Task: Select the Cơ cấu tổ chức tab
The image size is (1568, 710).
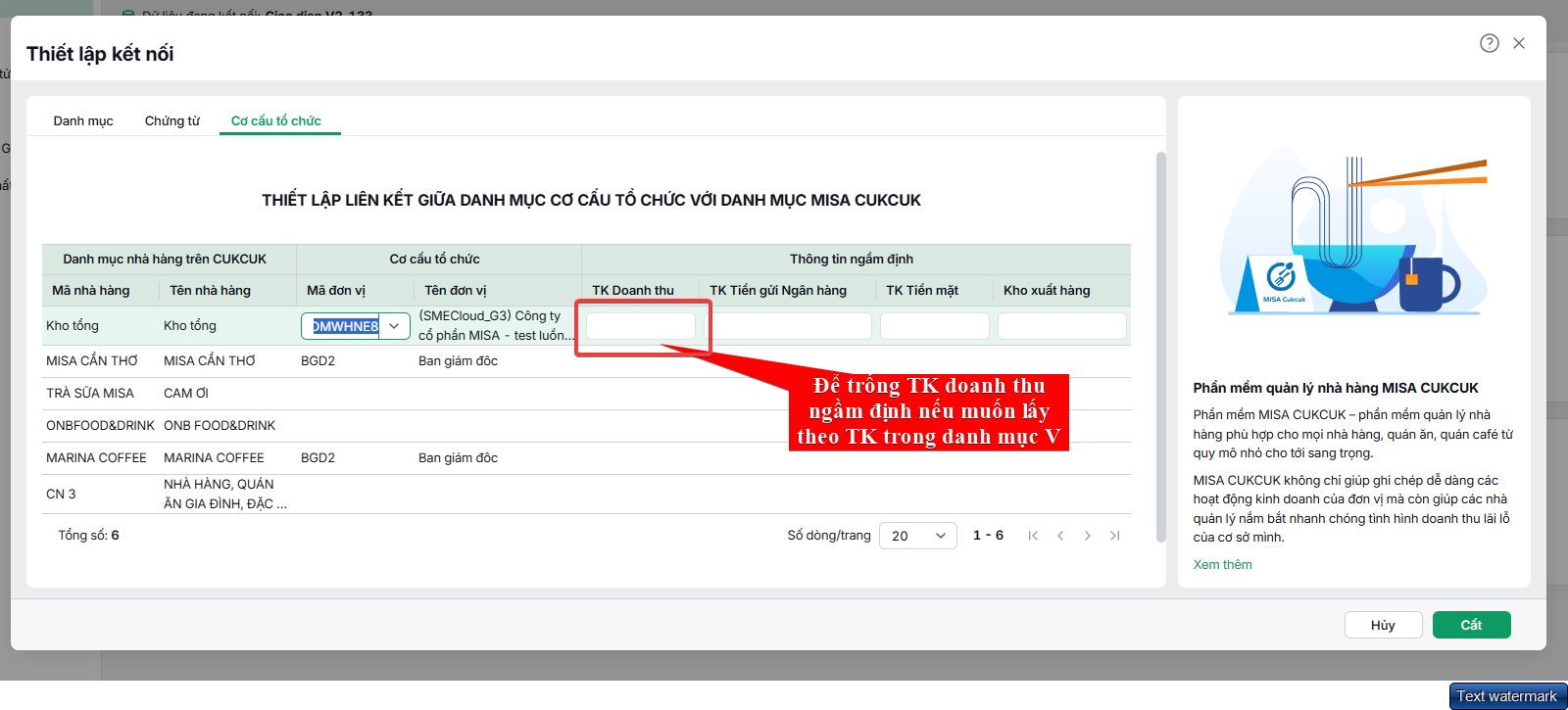Action: (276, 121)
